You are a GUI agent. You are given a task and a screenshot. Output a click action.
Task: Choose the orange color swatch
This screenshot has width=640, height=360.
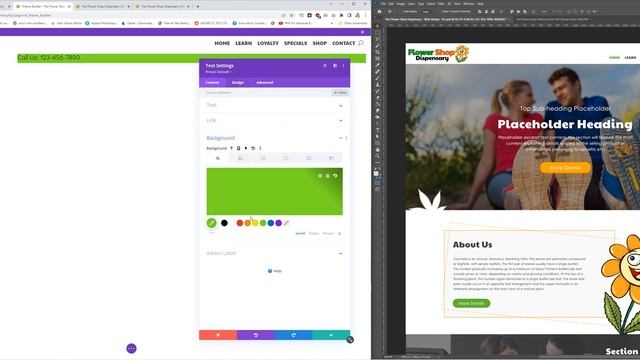[x=247, y=223]
